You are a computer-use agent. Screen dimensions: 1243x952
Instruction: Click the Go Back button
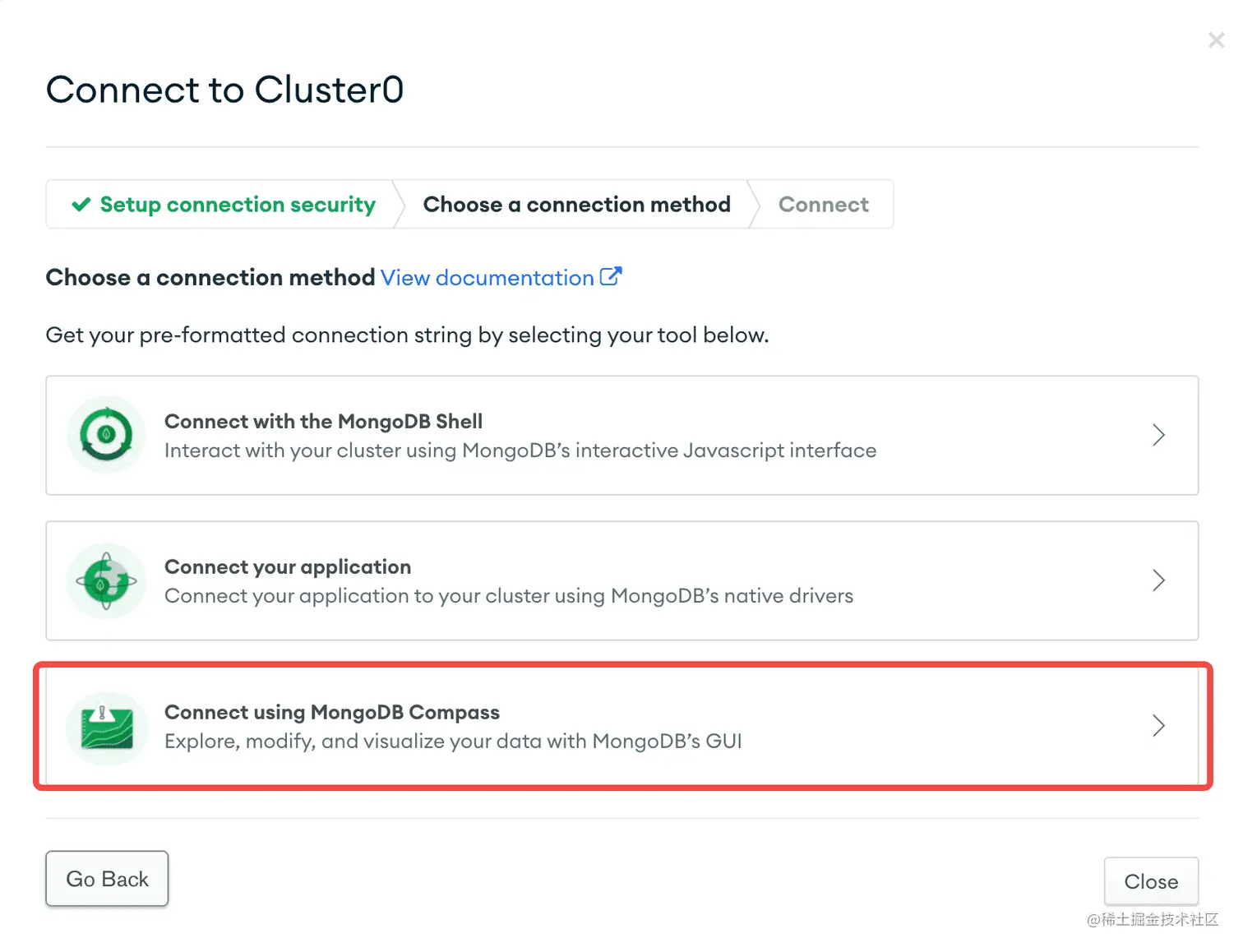[x=107, y=878]
